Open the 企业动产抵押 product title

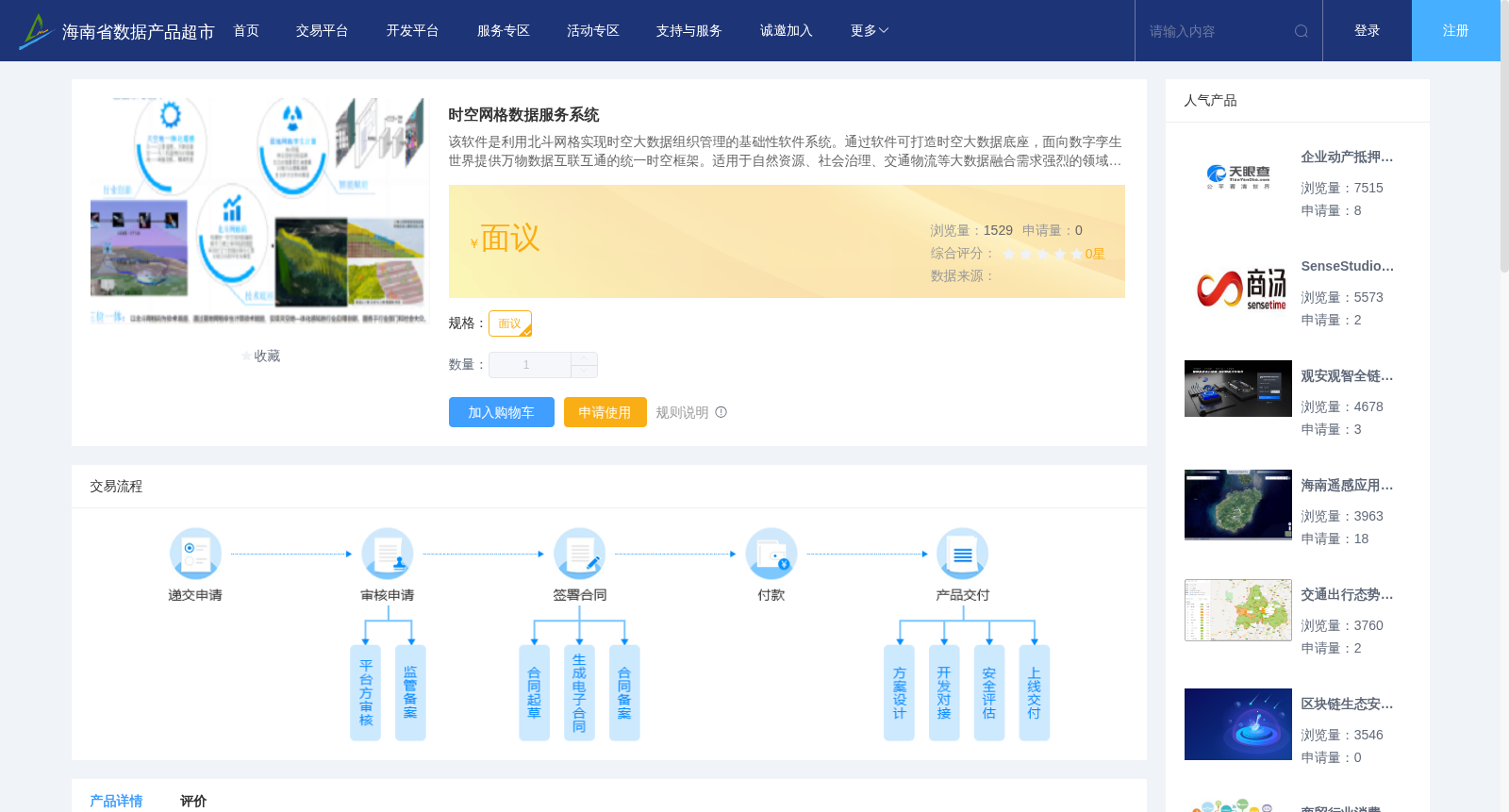click(1347, 157)
